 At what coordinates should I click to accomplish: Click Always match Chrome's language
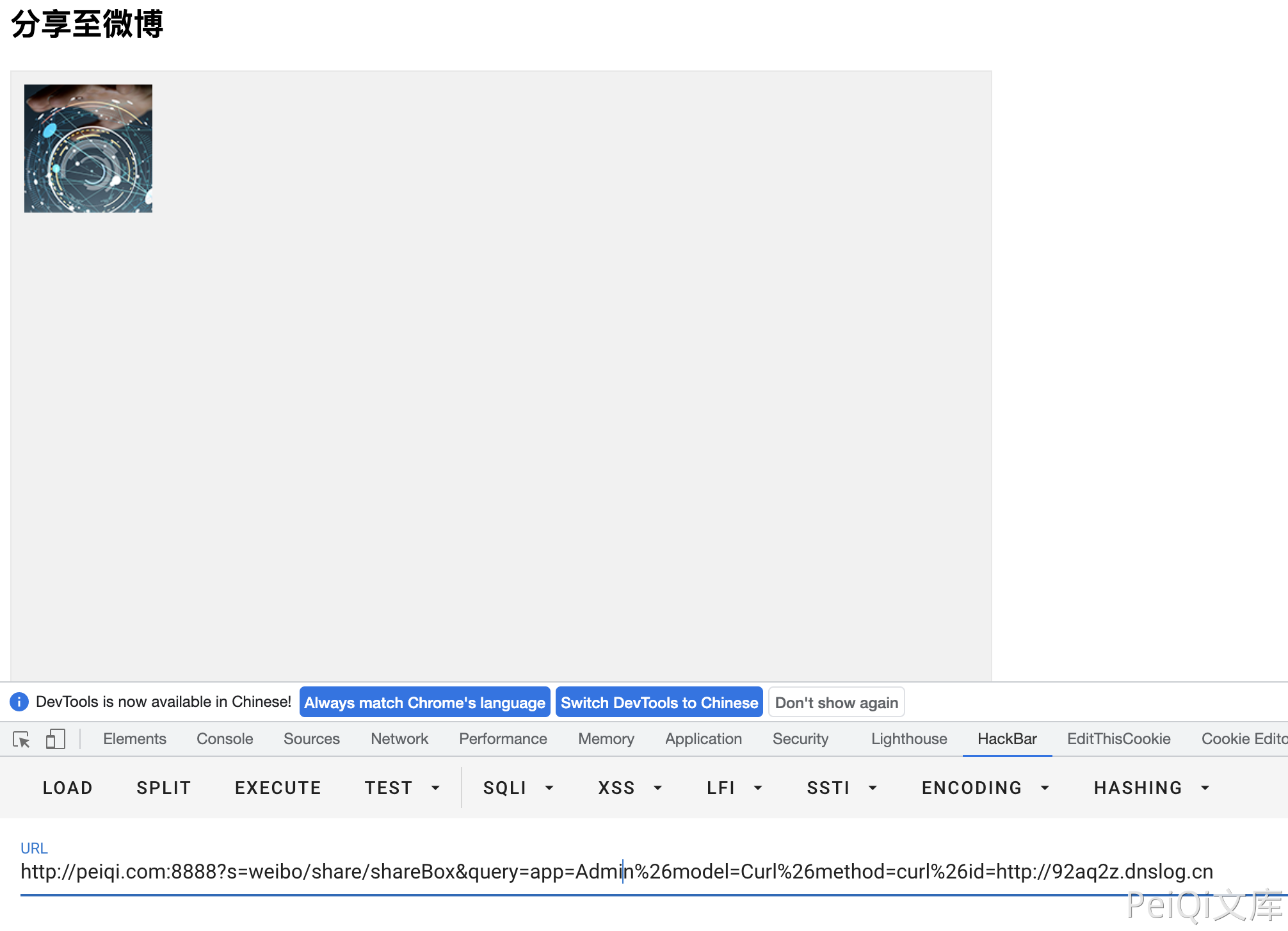(x=424, y=702)
